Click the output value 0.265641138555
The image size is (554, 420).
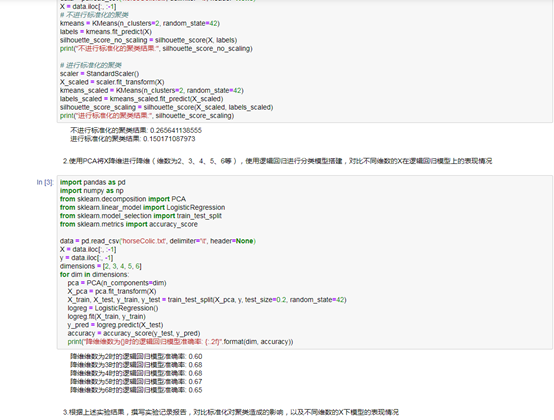[176, 130]
